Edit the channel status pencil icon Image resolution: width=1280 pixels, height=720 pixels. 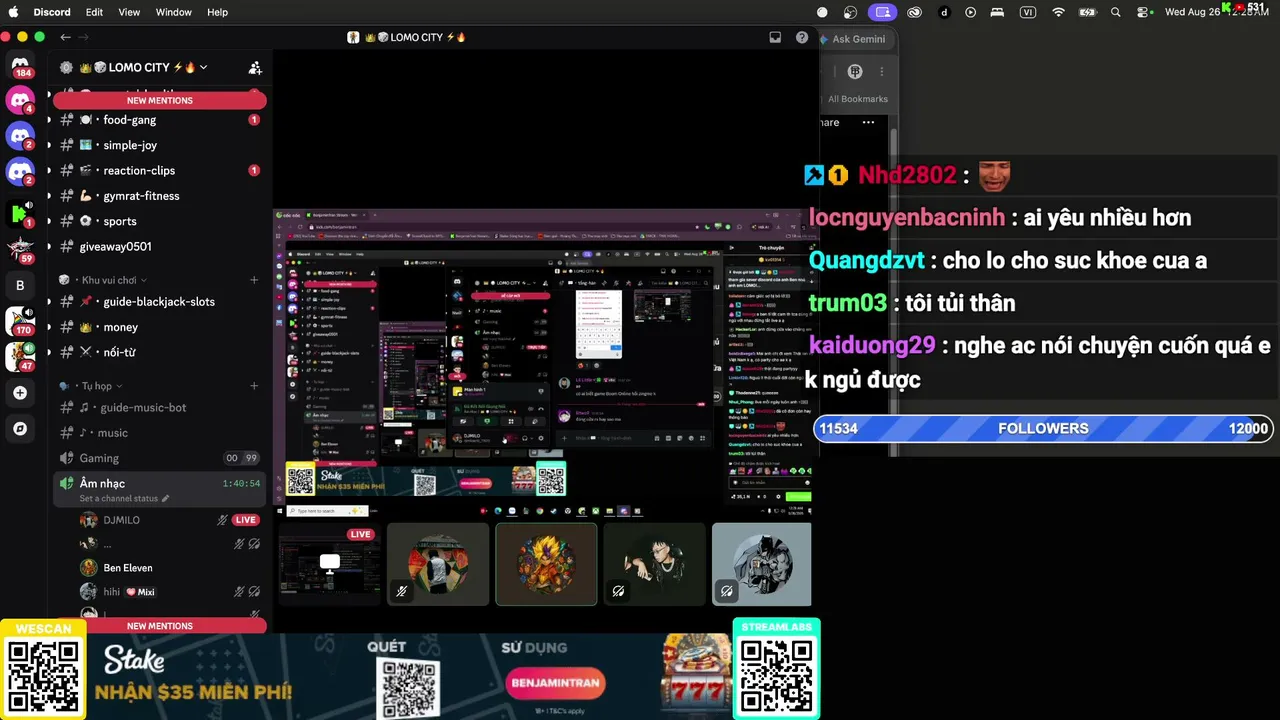pyautogui.click(x=165, y=499)
